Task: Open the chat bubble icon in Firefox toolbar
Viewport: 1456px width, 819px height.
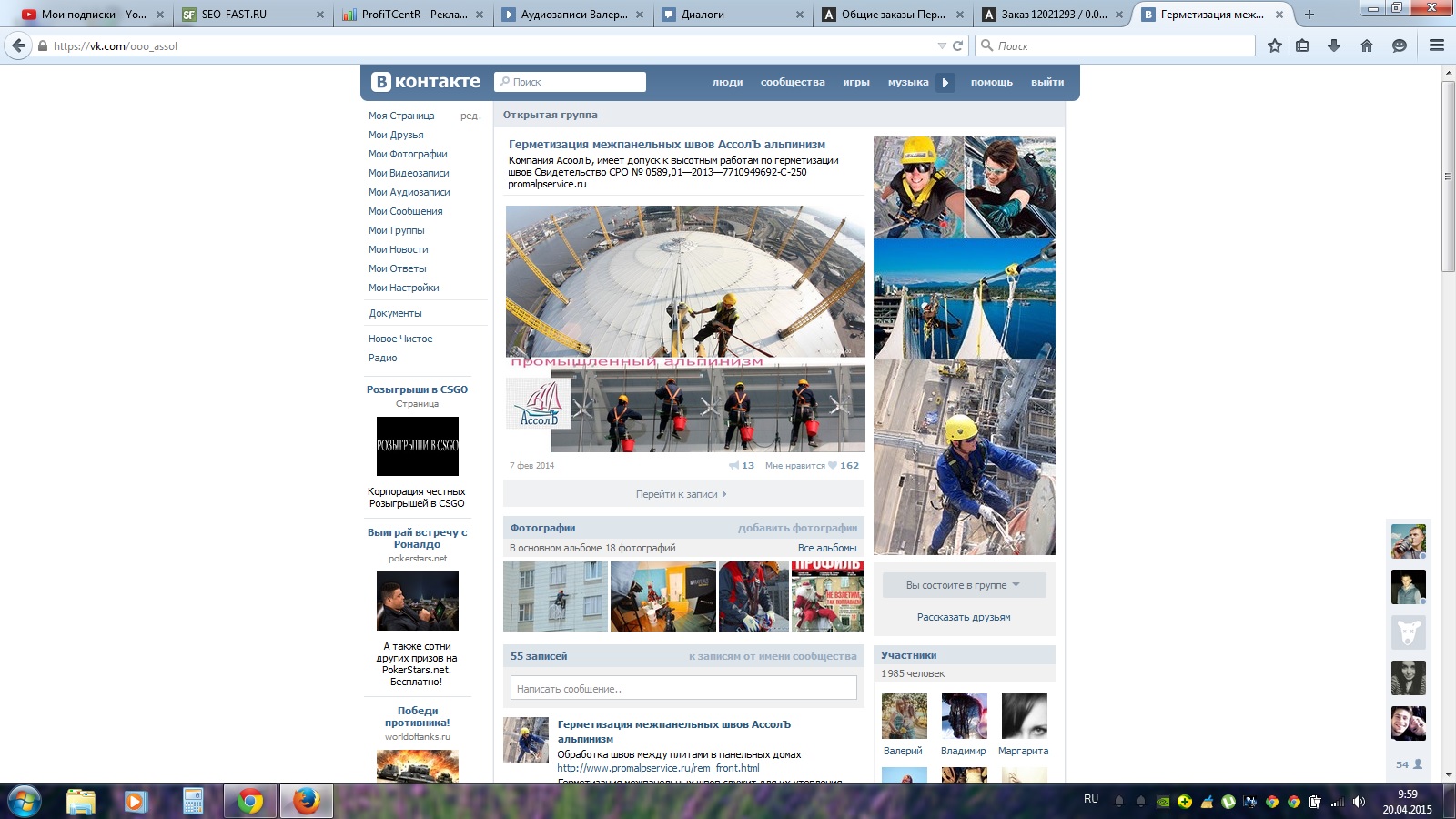Action: [x=1400, y=45]
